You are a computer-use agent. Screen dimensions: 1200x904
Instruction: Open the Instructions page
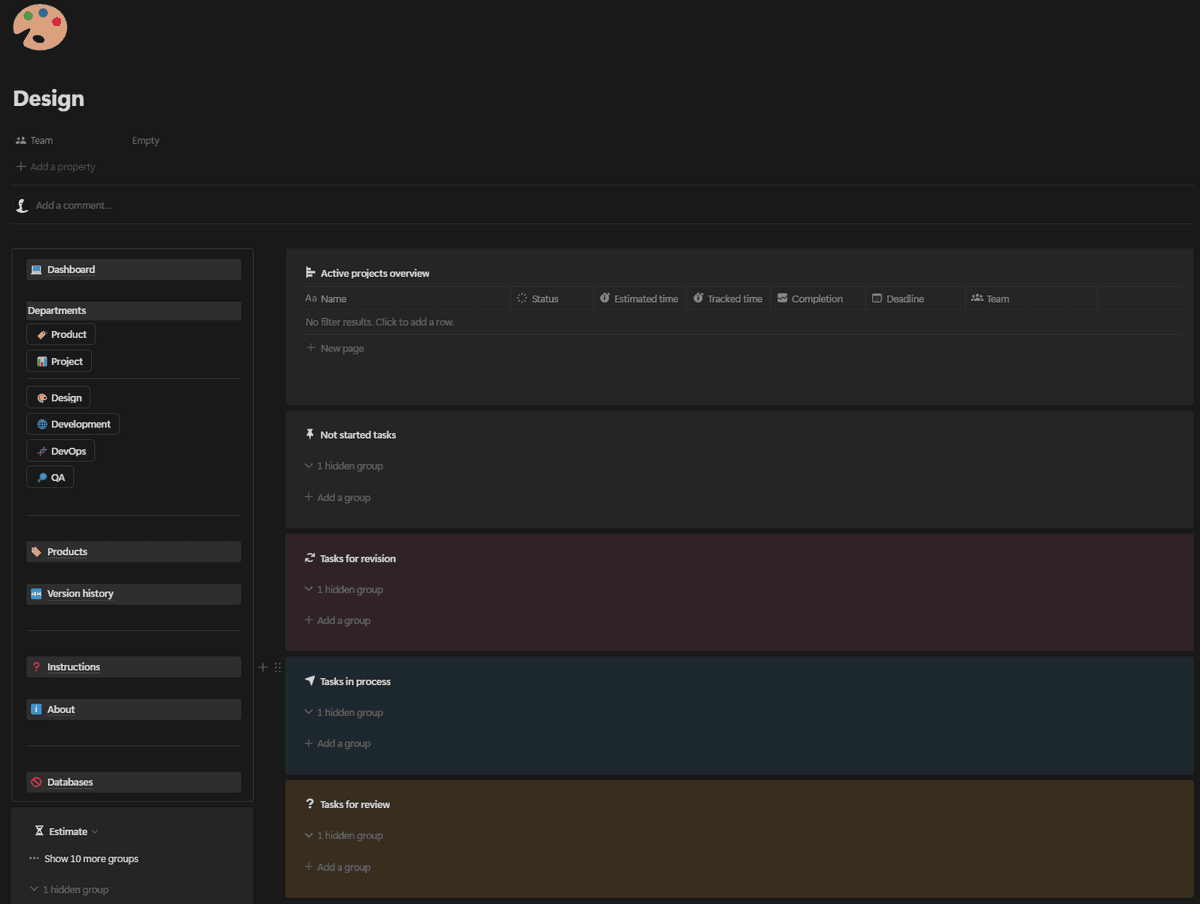tap(73, 667)
